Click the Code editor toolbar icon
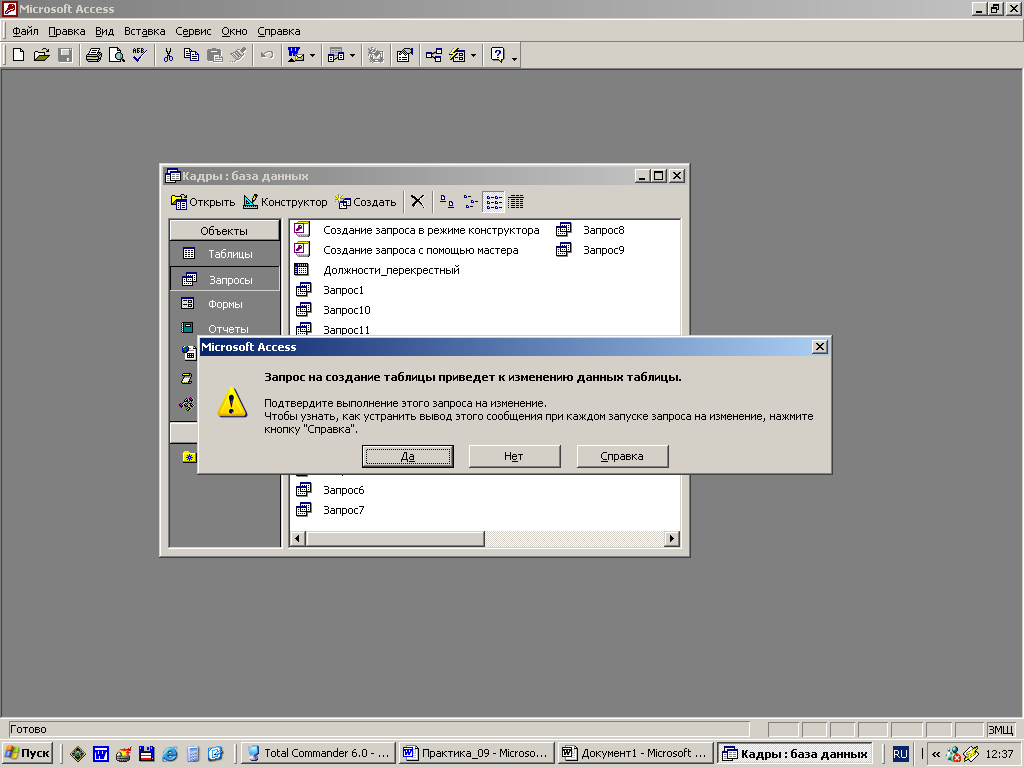1024x768 pixels. click(376, 56)
